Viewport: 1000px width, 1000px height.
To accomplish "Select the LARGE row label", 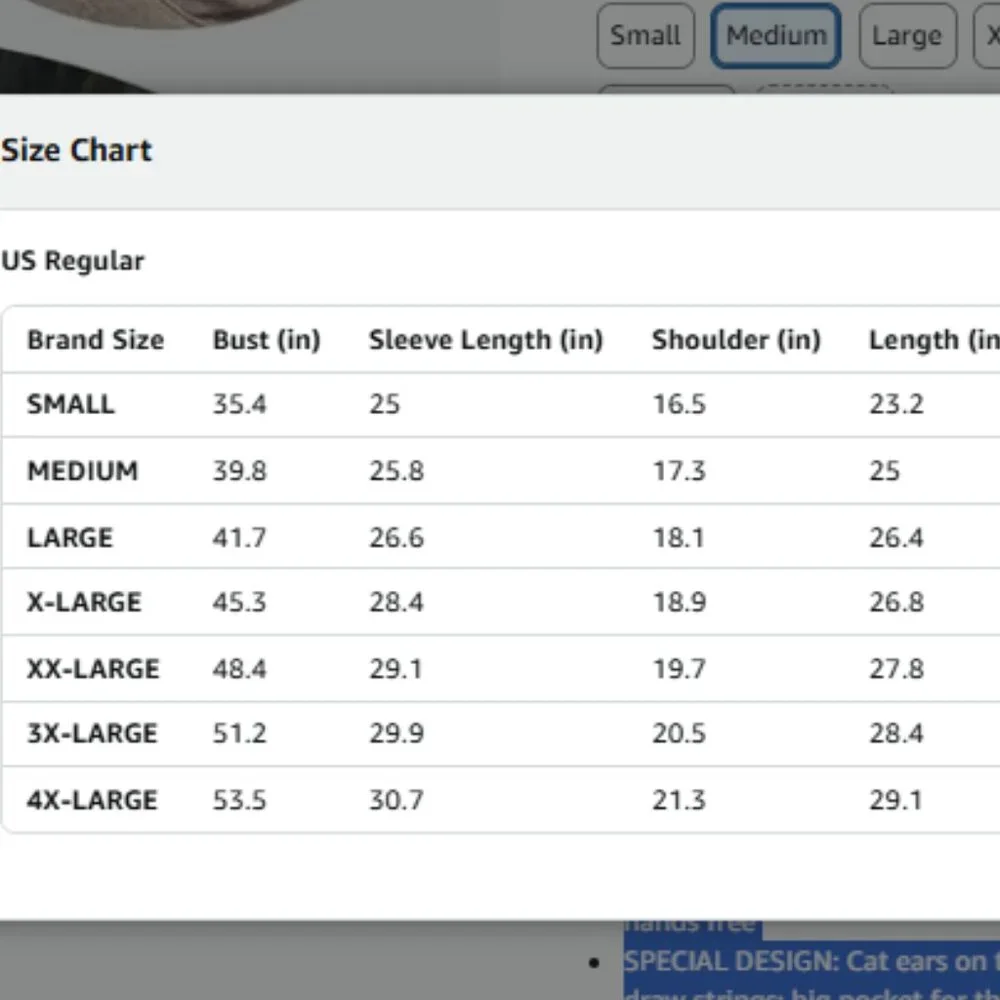I will pyautogui.click(x=70, y=538).
